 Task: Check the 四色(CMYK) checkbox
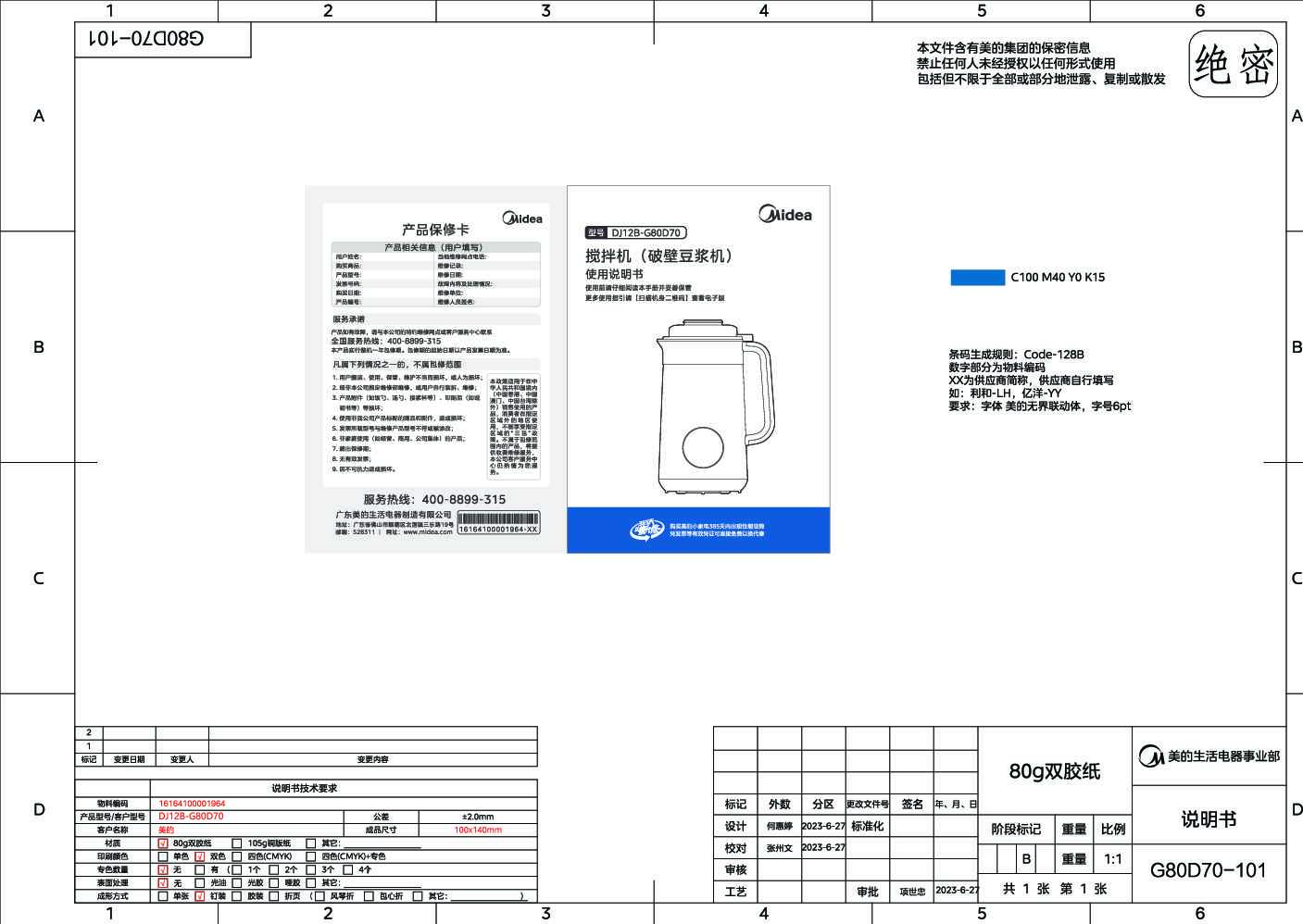pos(237,856)
